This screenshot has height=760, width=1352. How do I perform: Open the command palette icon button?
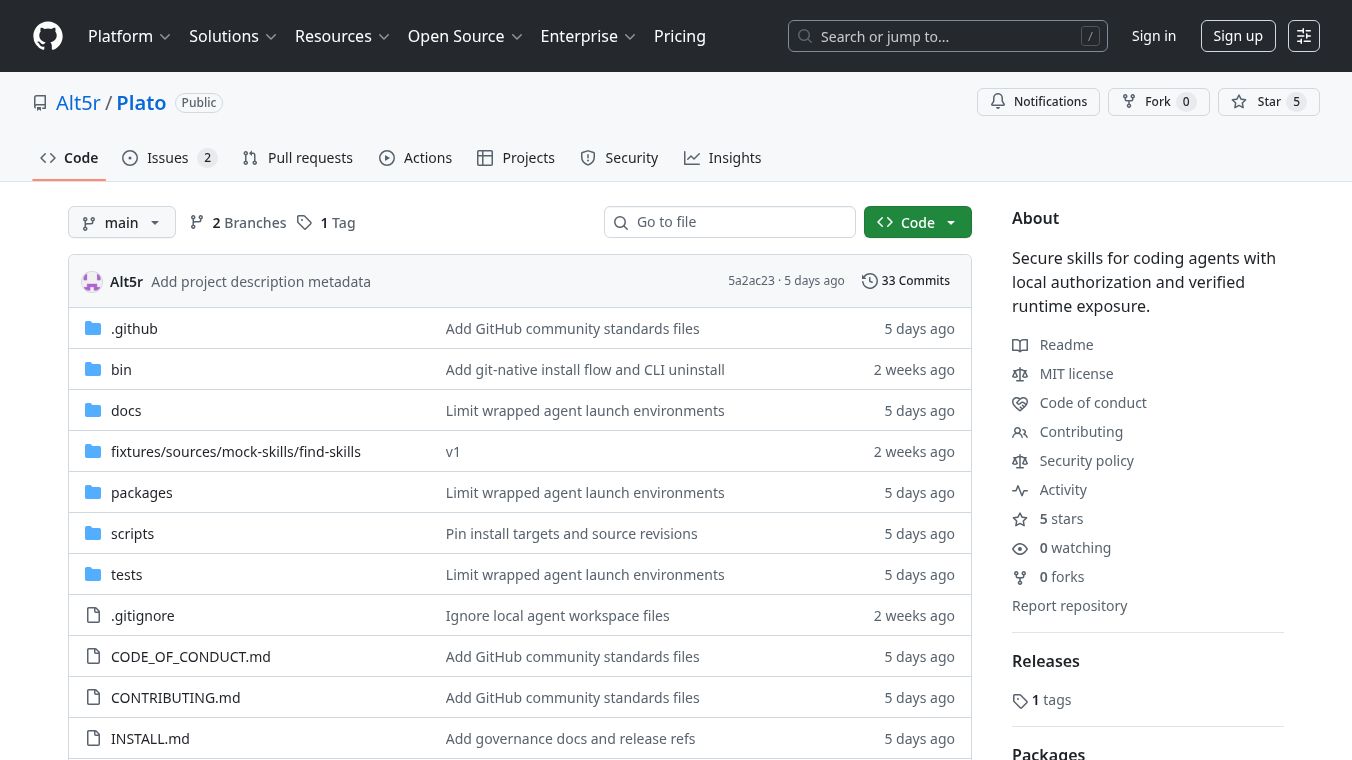click(x=1303, y=36)
